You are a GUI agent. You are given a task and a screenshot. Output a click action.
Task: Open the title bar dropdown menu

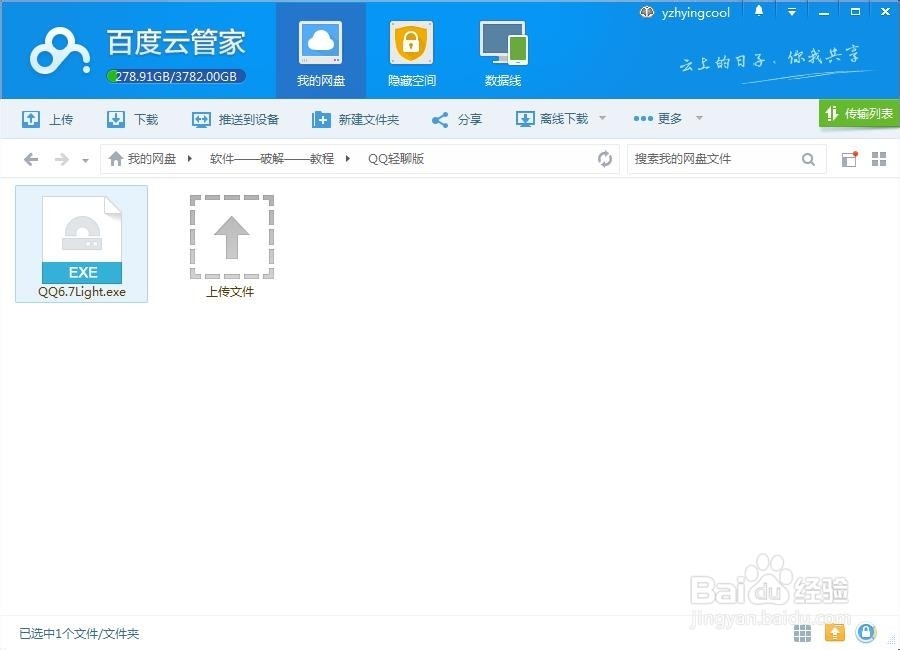(x=792, y=11)
